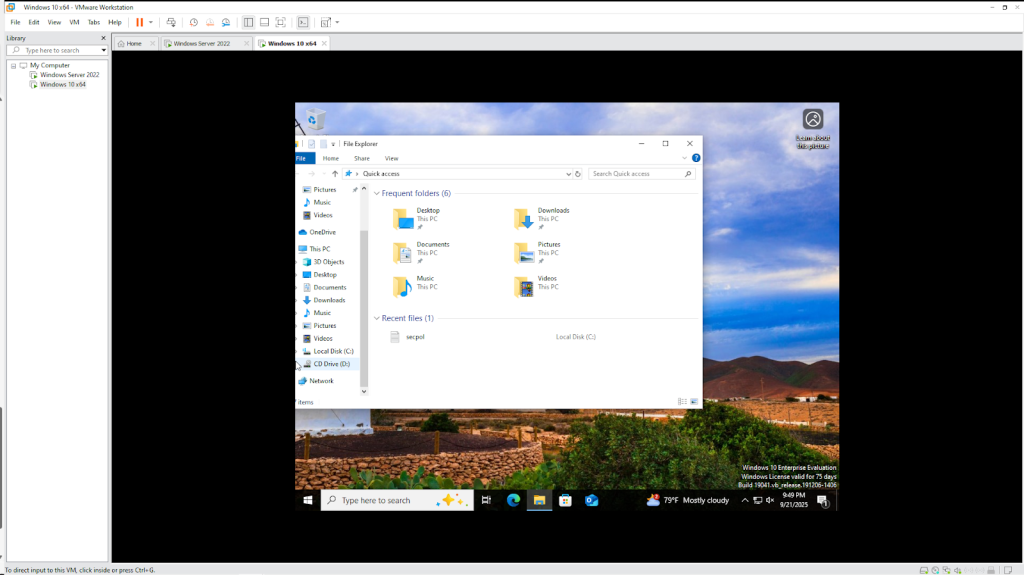Open Microsoft Edge from the guest taskbar
The height and width of the screenshot is (575, 1024).
pyautogui.click(x=513, y=500)
